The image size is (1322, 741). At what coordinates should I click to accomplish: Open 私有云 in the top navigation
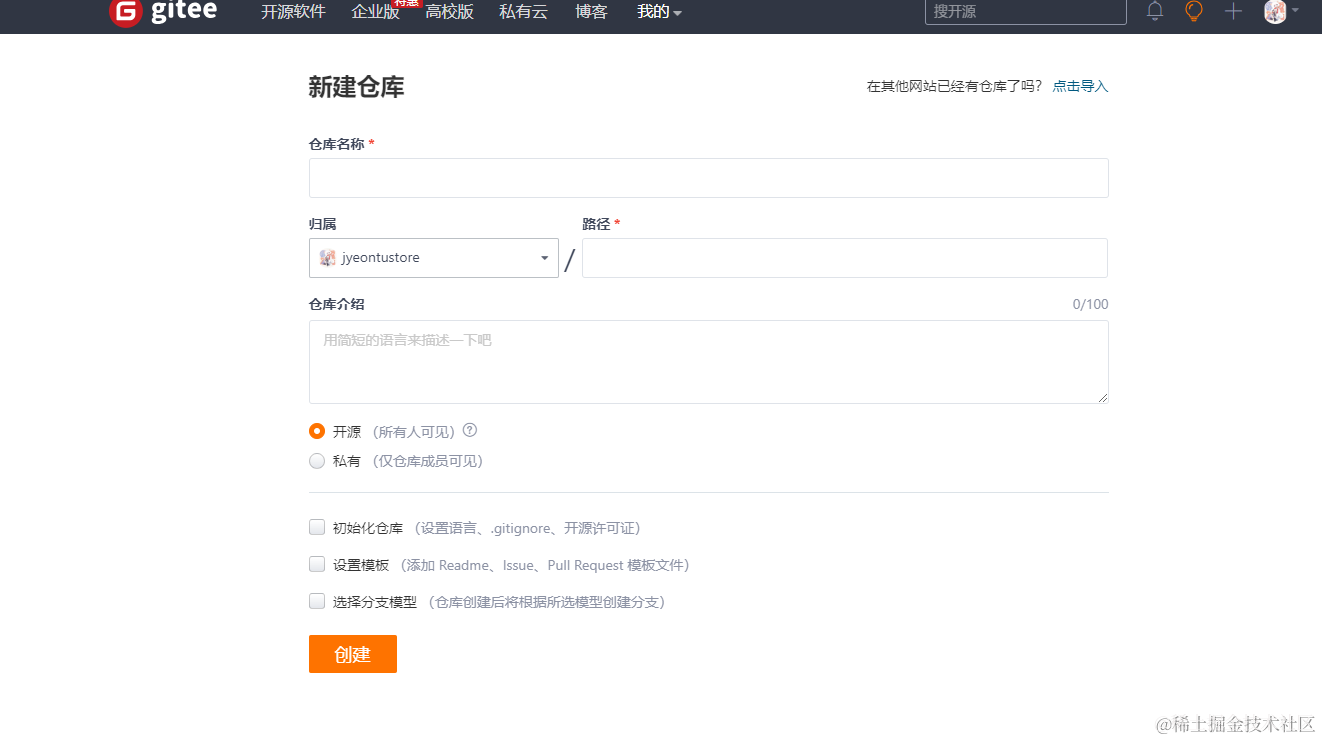523,12
